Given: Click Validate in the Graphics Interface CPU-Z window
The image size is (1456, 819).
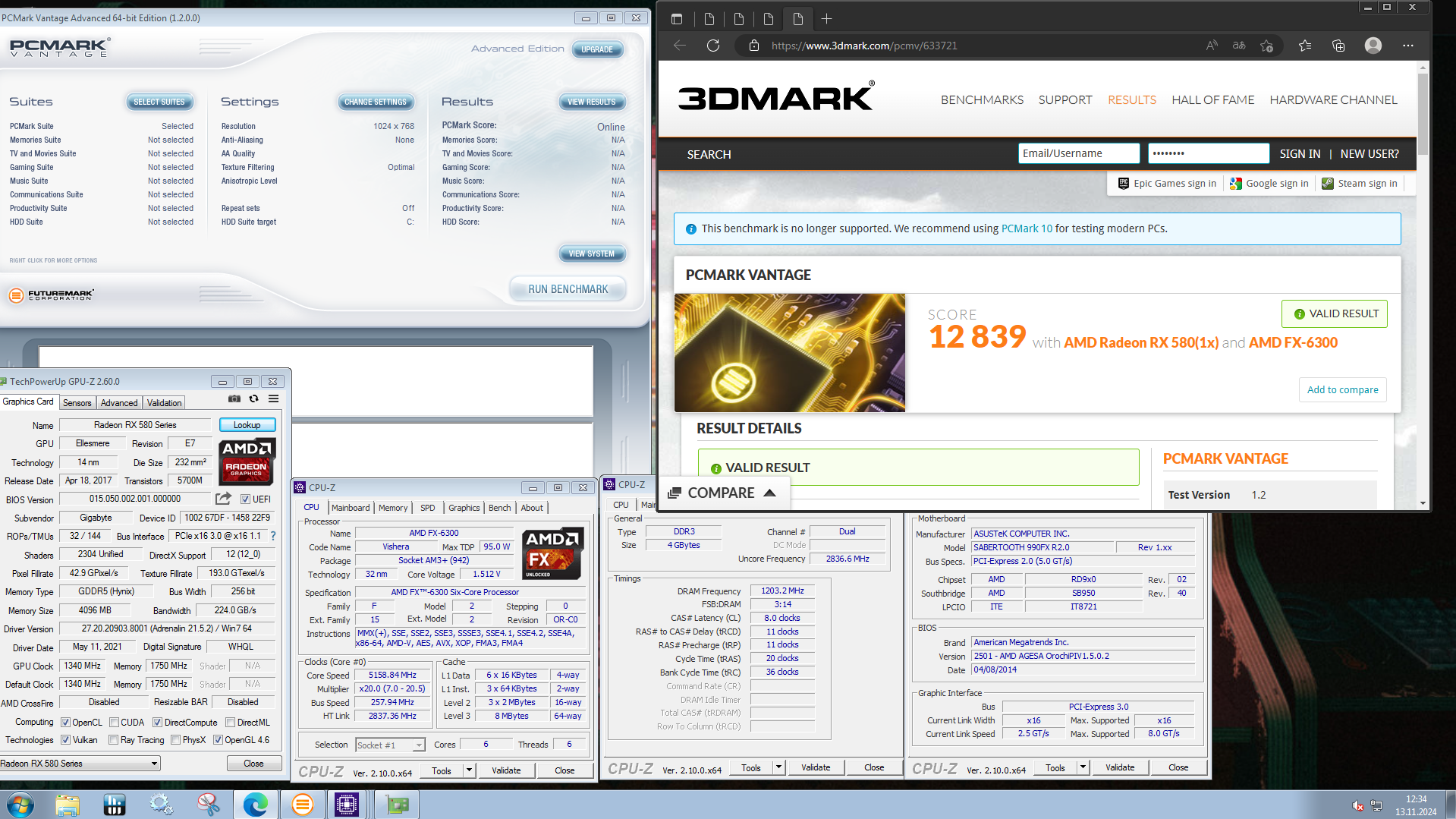Looking at the screenshot, I should [x=1120, y=767].
